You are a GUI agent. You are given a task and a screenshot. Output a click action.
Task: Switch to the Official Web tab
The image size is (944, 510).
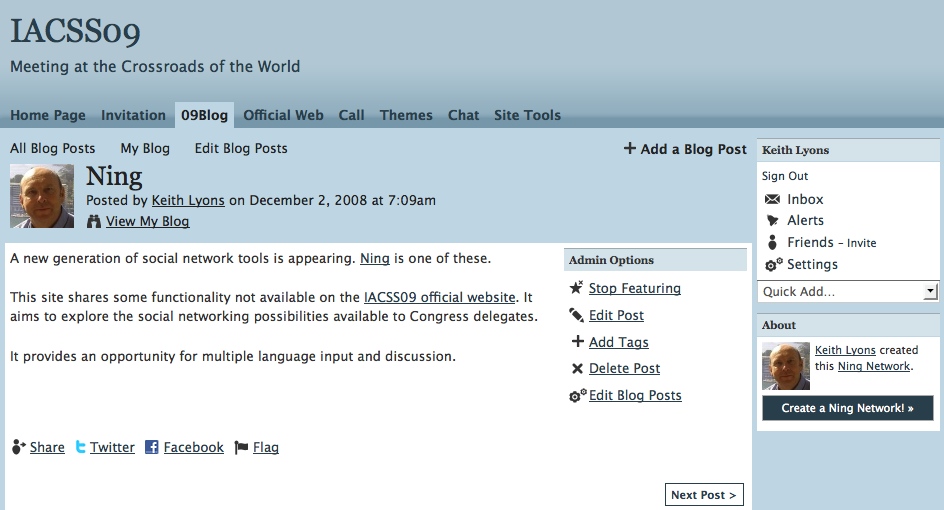click(x=283, y=115)
